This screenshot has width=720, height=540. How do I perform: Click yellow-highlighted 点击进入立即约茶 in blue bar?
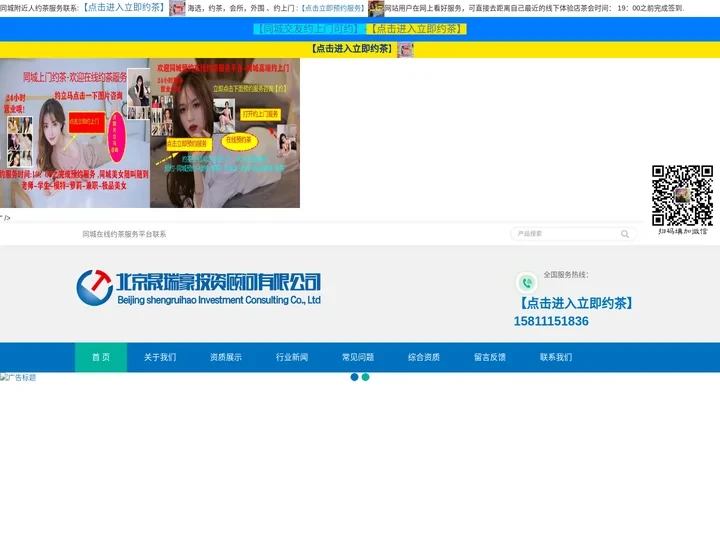pyautogui.click(x=416, y=29)
